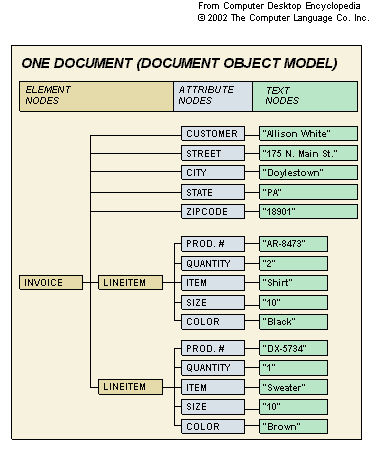Click the TEXT NODES legend header

[305, 96]
